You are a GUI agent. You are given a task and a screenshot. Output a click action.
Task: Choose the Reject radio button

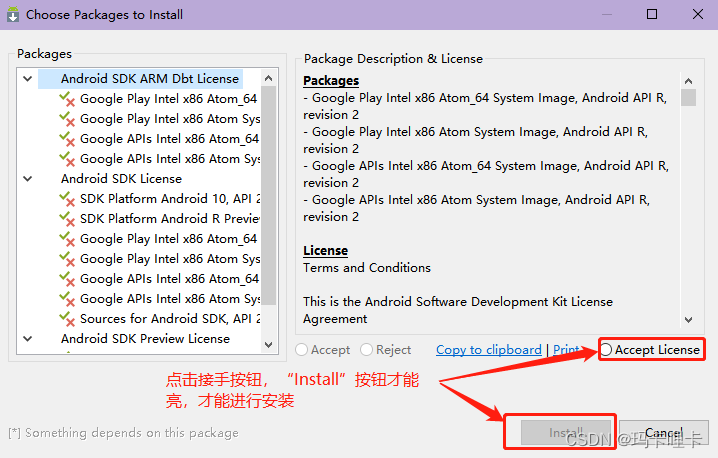386,350
